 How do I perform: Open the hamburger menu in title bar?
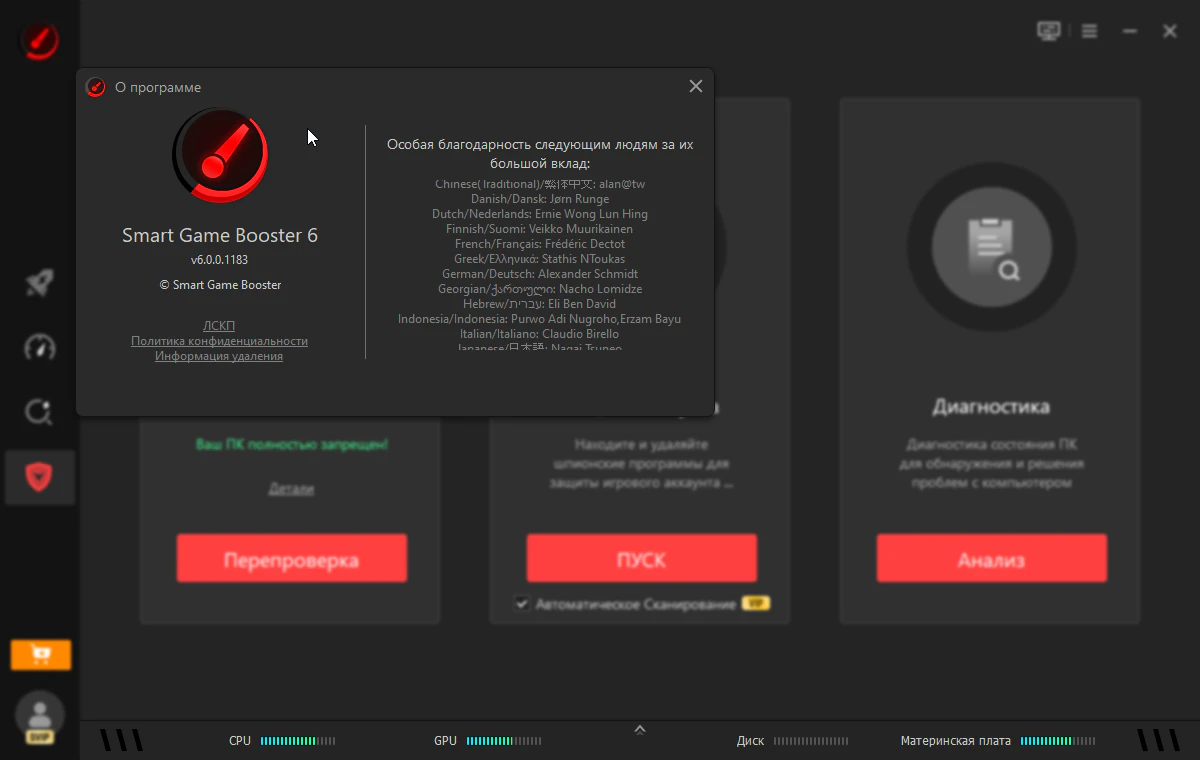pyautogui.click(x=1090, y=31)
